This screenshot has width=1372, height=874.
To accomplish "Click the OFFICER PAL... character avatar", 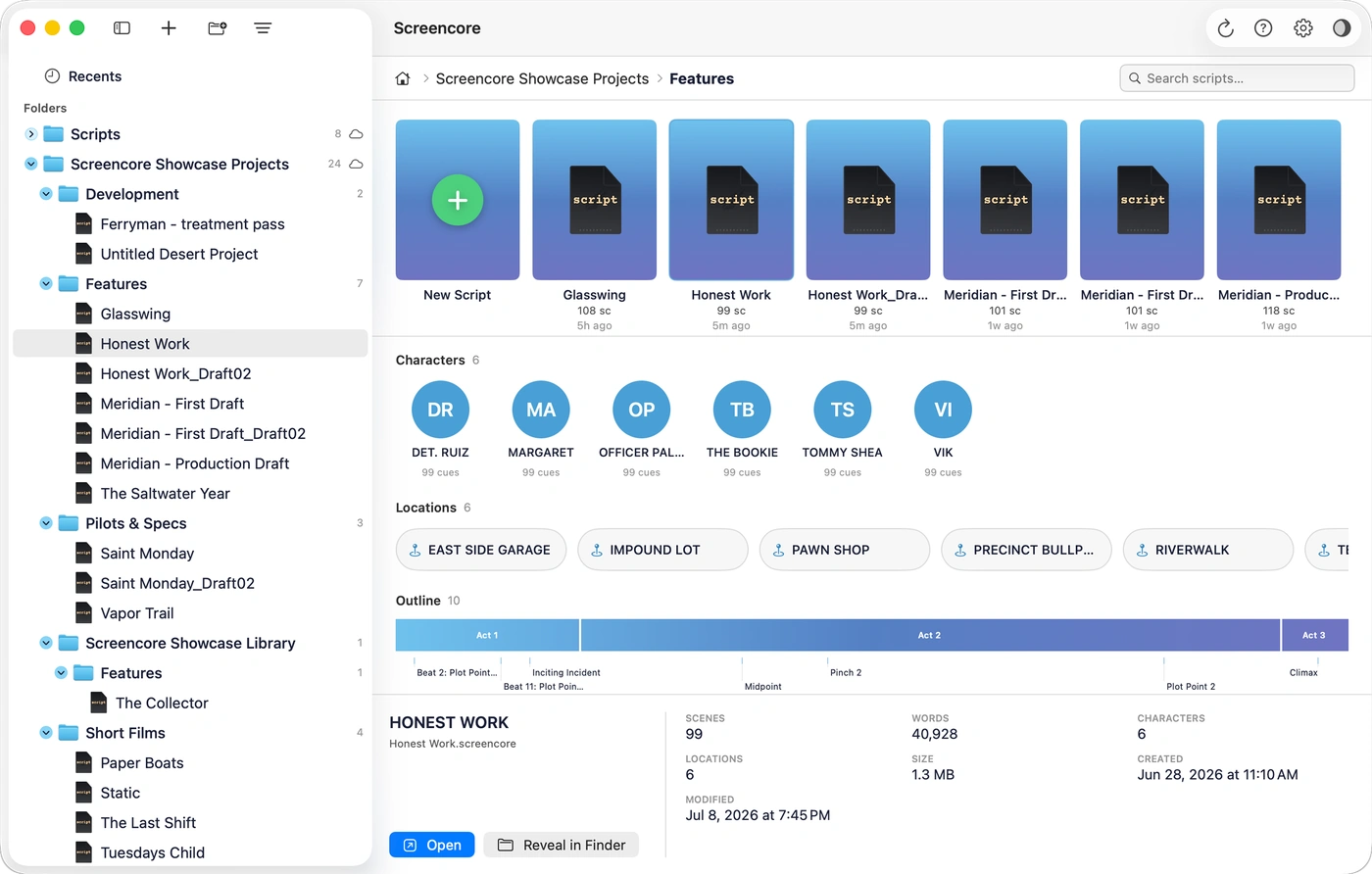I will click(x=642, y=410).
